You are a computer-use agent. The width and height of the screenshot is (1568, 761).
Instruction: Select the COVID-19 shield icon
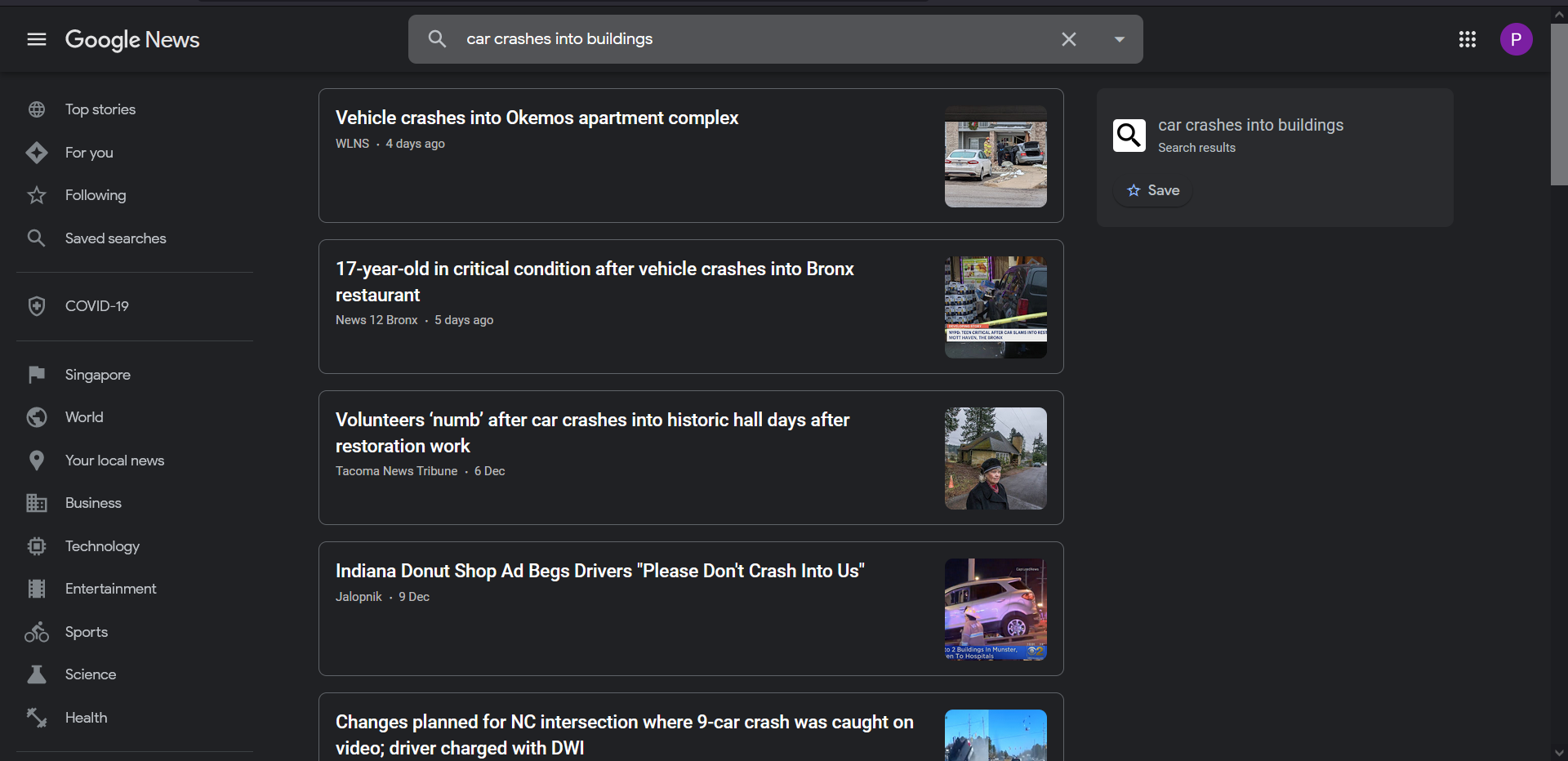37,306
